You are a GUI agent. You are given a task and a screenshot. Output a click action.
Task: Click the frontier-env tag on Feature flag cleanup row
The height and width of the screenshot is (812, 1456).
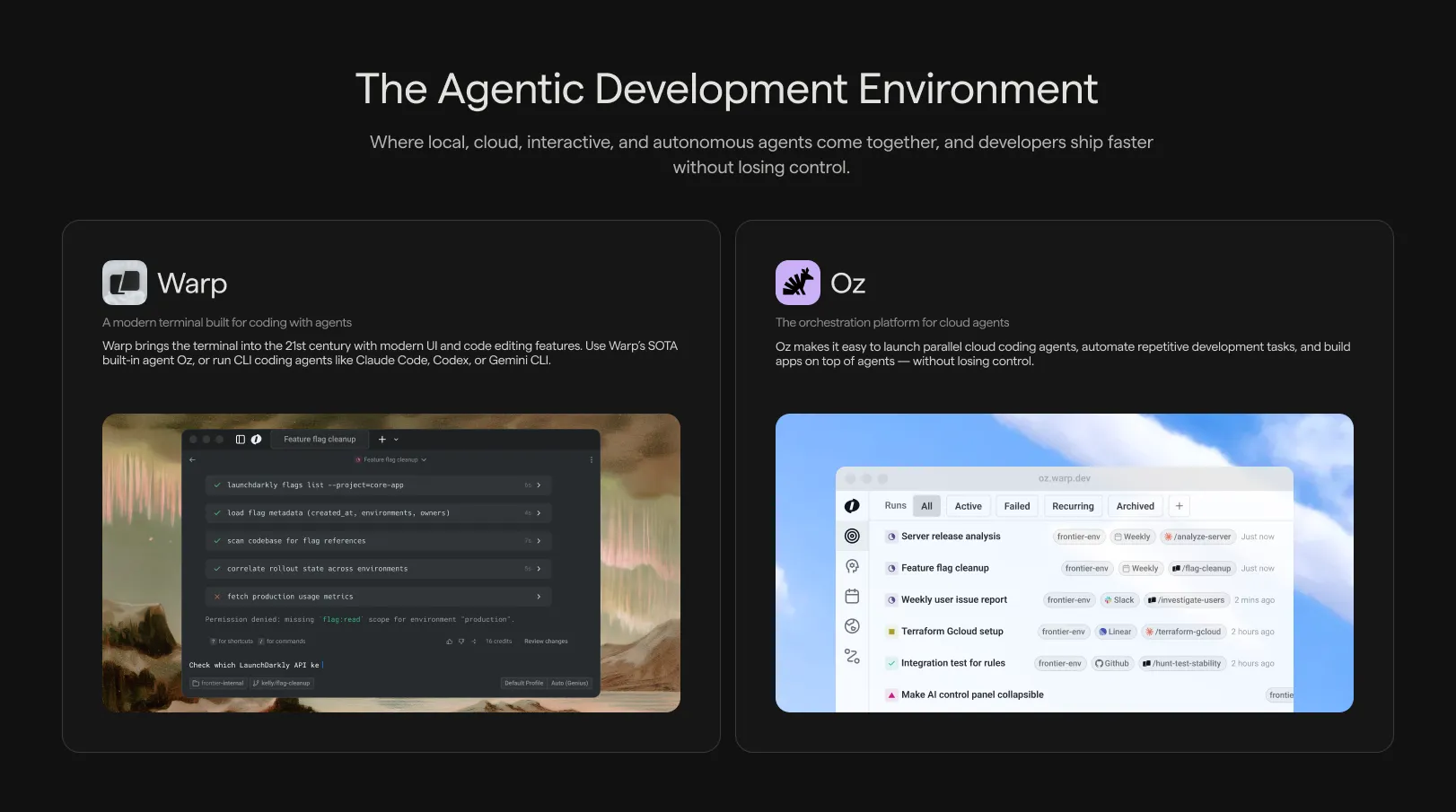pyautogui.click(x=1086, y=568)
